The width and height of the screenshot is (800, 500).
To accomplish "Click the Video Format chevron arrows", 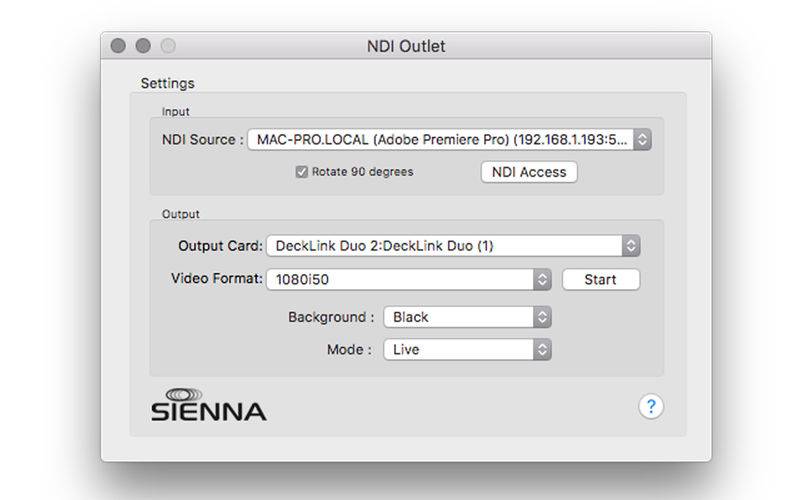I will point(542,280).
